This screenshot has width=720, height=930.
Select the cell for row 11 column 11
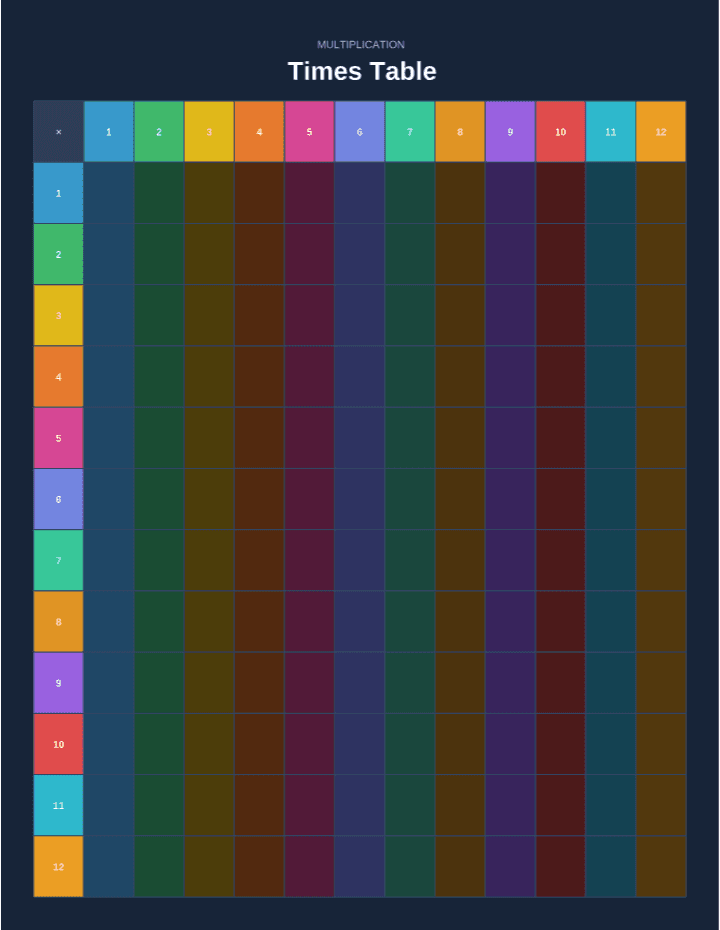coord(611,805)
